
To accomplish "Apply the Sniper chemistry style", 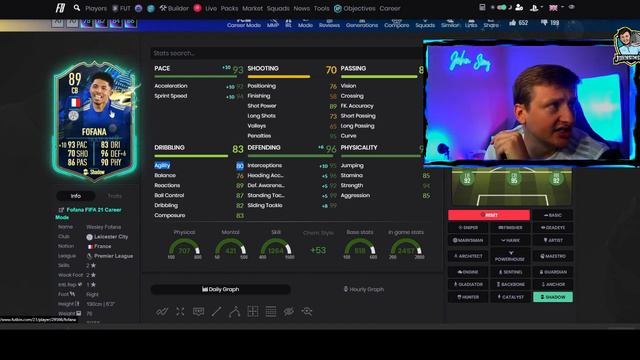I will click(468, 227).
